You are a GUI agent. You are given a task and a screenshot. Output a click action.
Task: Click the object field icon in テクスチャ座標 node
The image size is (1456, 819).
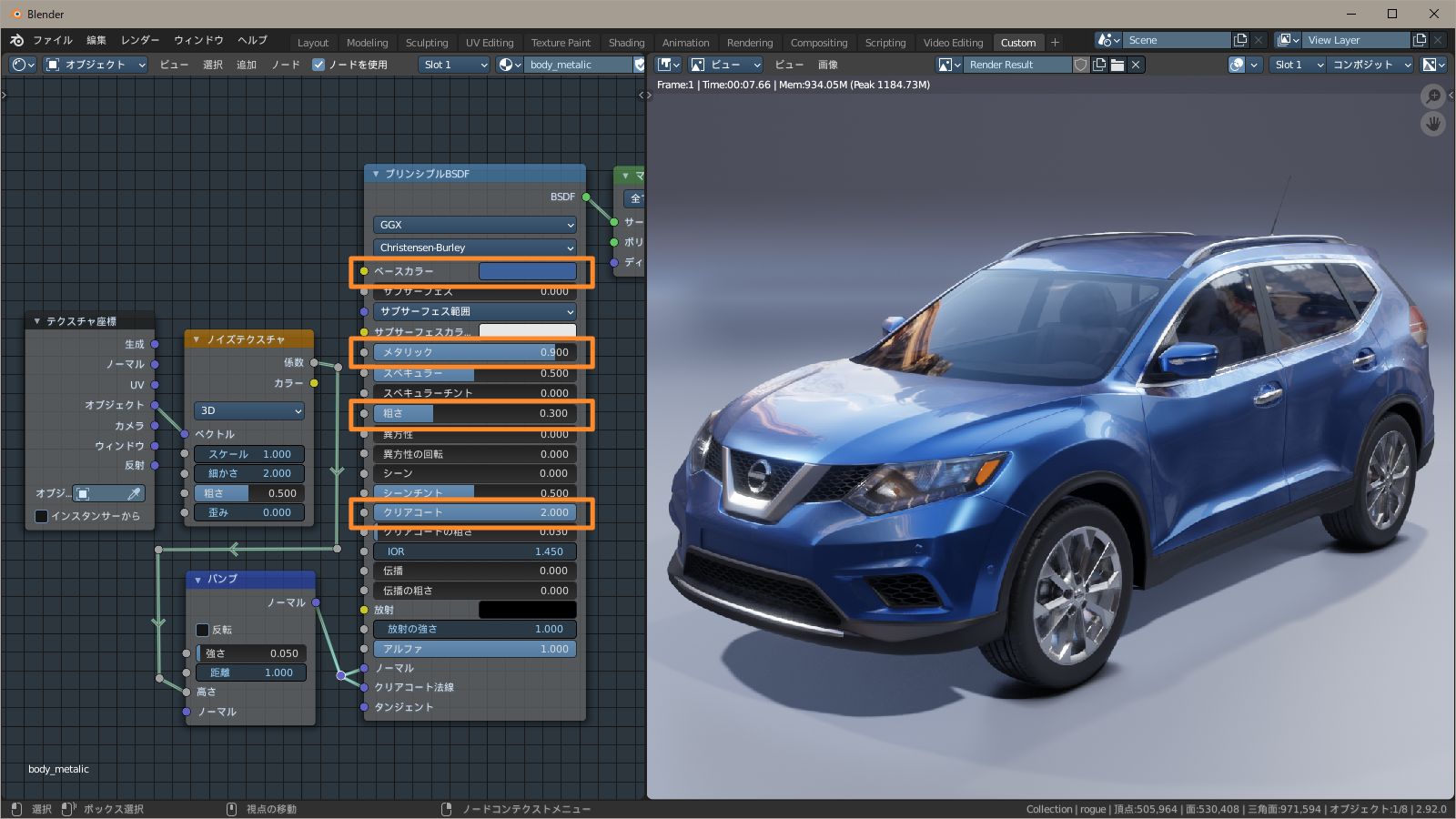(83, 493)
